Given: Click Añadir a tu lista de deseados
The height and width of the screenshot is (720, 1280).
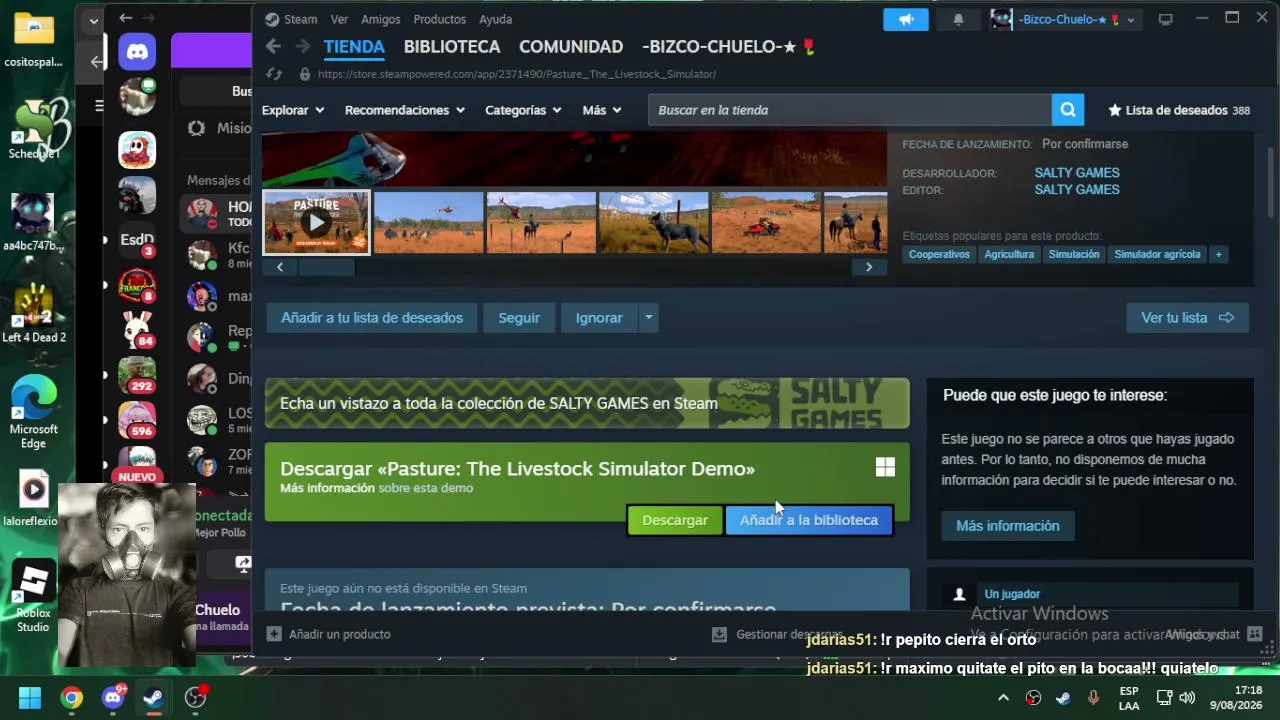Looking at the screenshot, I should (372, 318).
